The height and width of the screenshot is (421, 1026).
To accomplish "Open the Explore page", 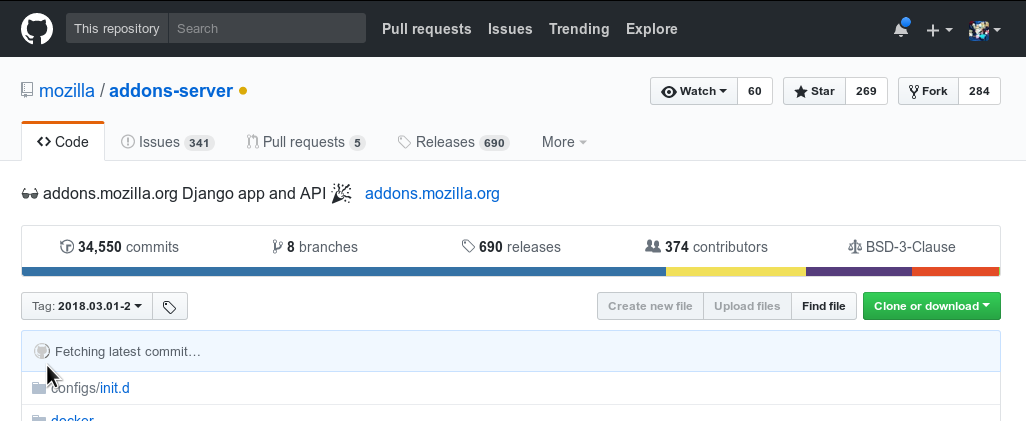I will [x=652, y=29].
